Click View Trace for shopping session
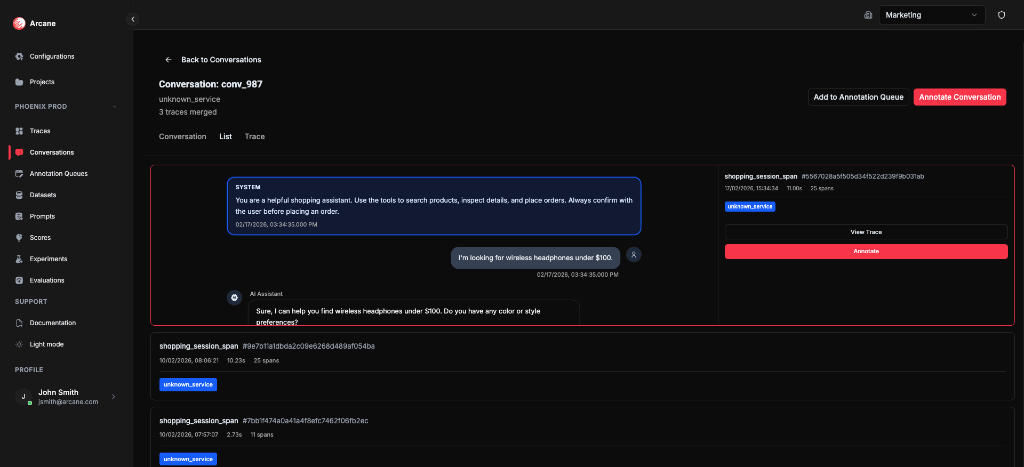This screenshot has height=467, width=1024. click(x=866, y=232)
